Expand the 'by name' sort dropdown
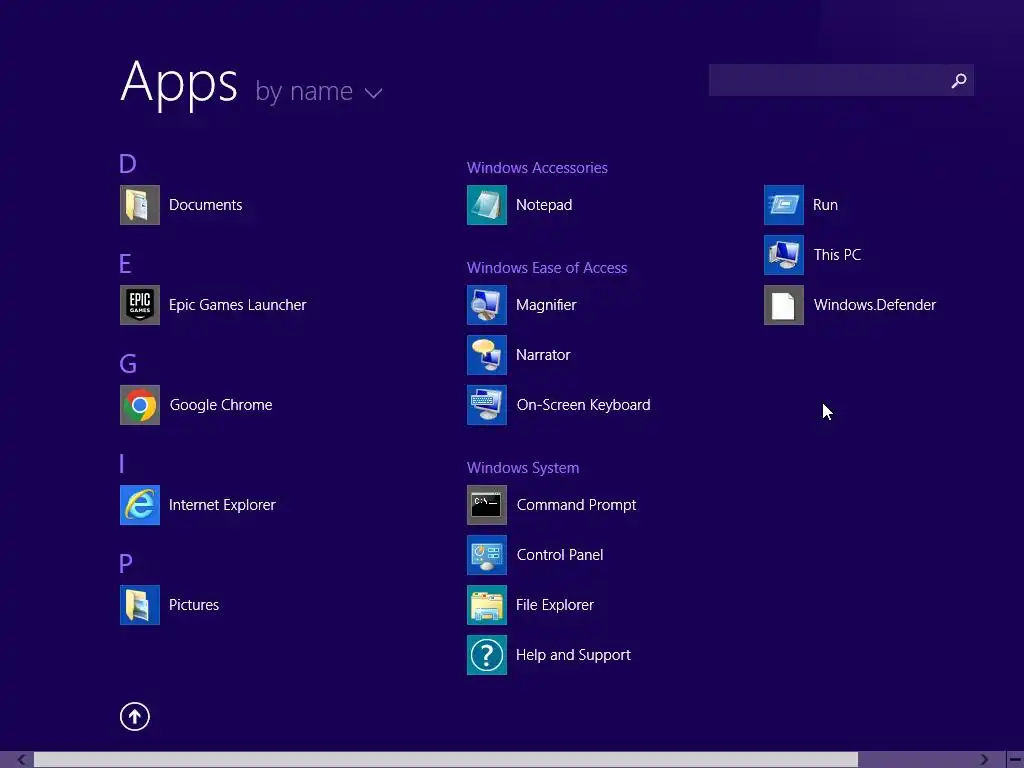 [319, 92]
